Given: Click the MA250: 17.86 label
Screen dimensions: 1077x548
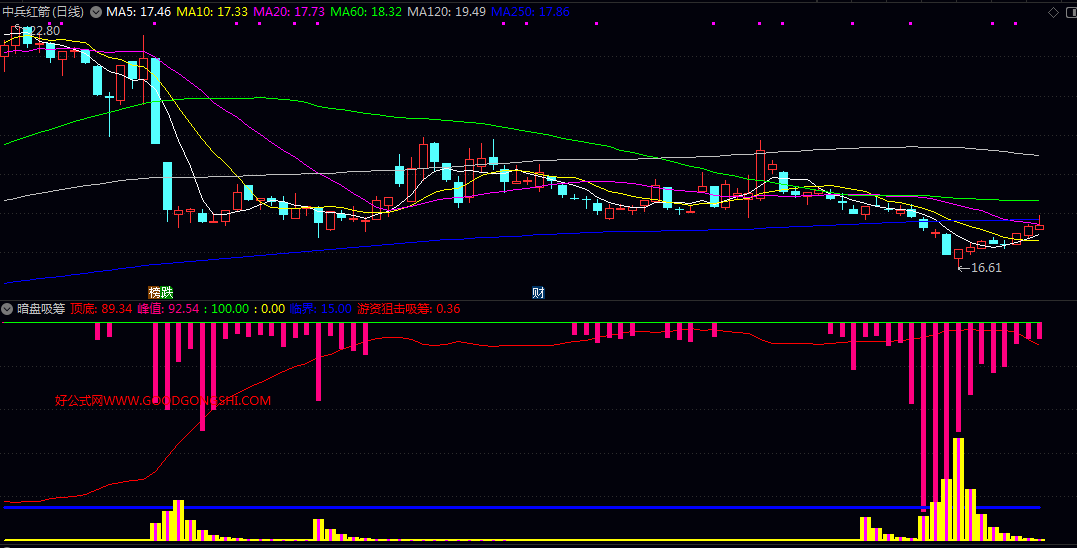Looking at the screenshot, I should (x=530, y=12).
